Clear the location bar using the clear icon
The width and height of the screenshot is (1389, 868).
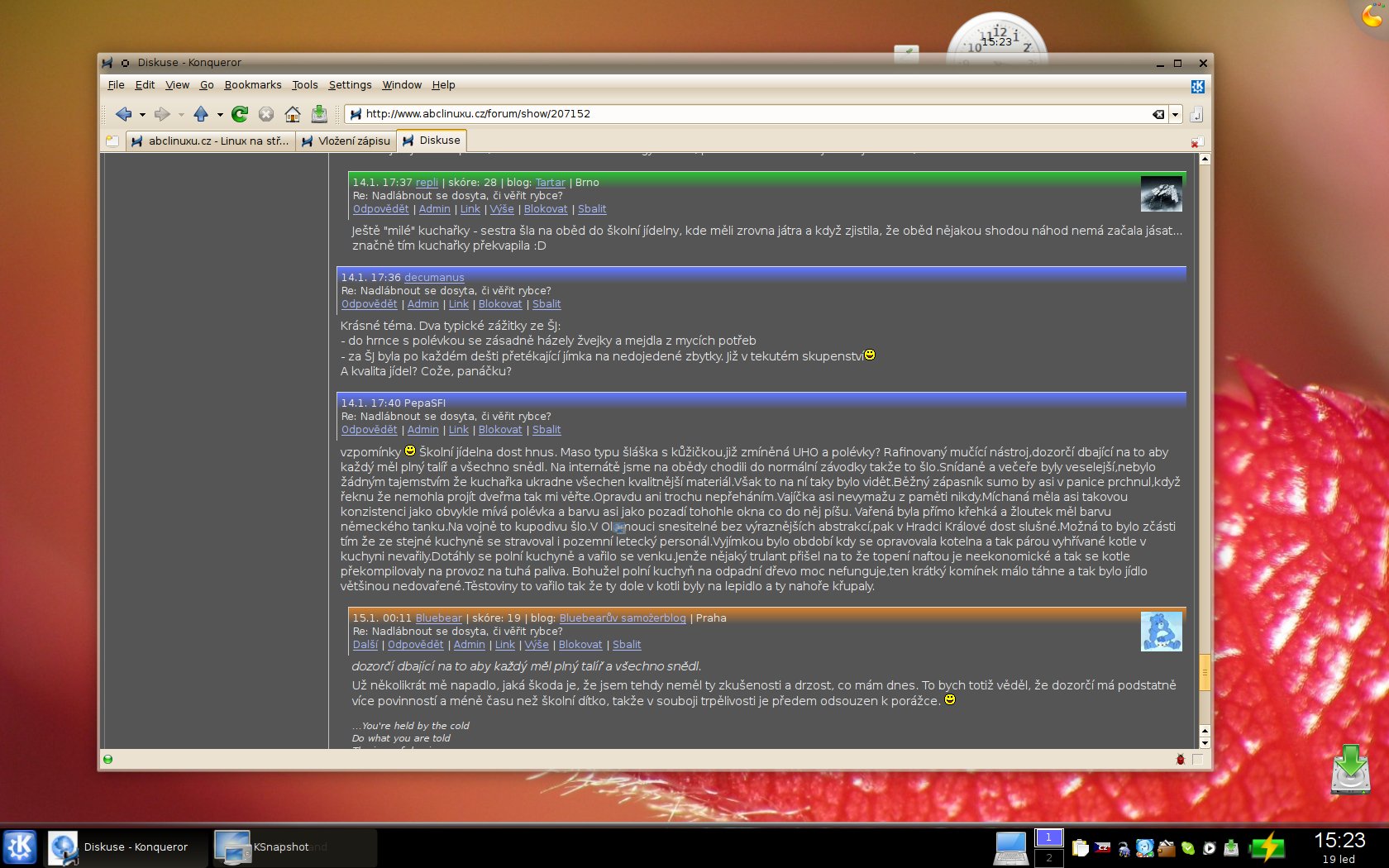pos(1158,114)
